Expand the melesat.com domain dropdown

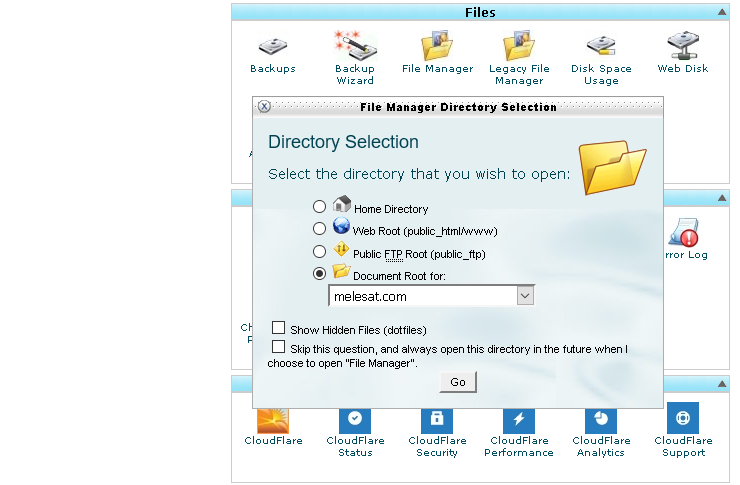(x=525, y=296)
